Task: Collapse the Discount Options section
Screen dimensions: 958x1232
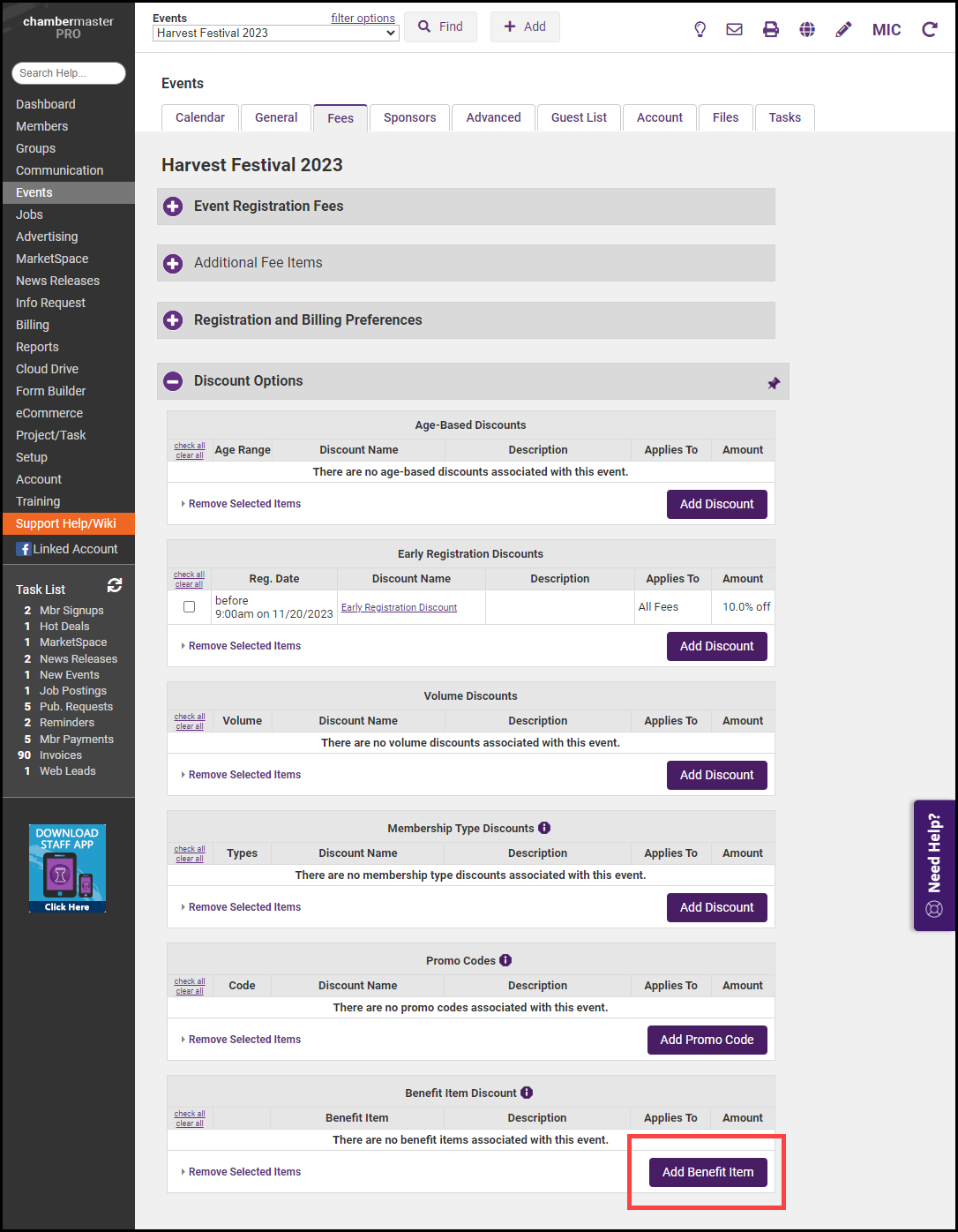Action: (174, 381)
